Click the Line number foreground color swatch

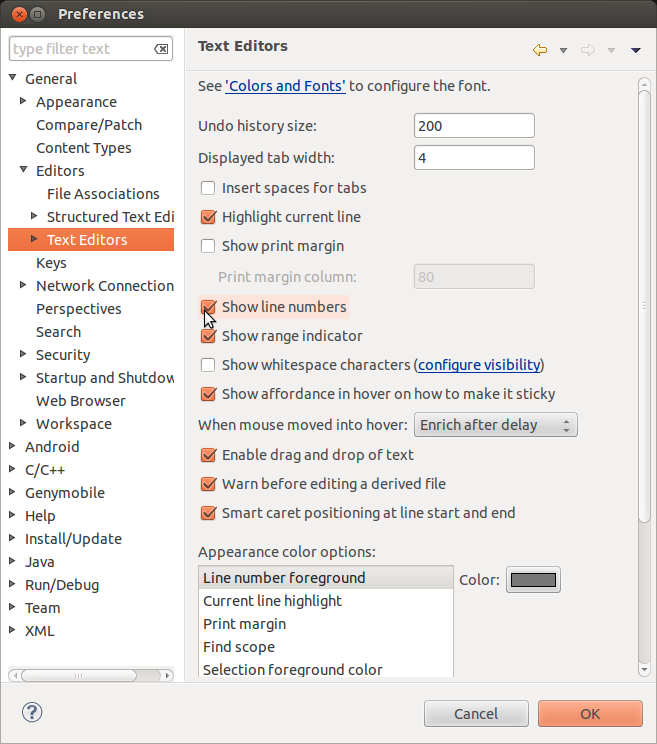coord(533,580)
